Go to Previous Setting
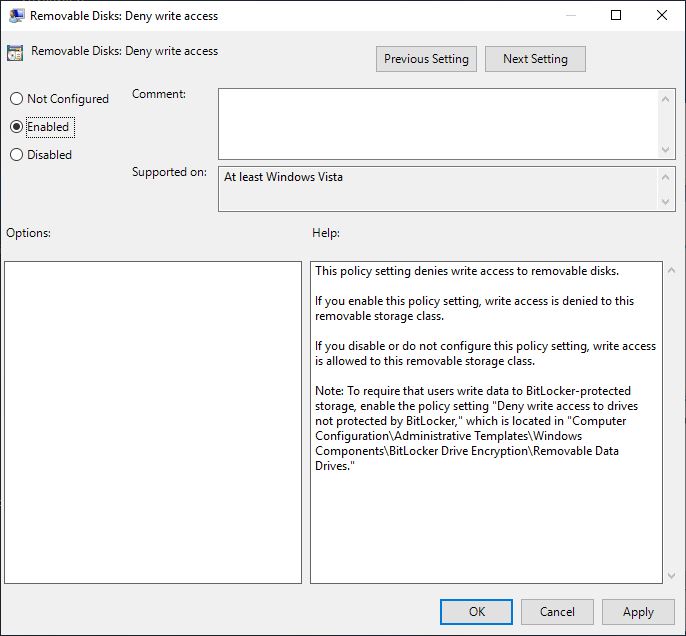Viewport: 686px width, 636px height. coord(426,59)
